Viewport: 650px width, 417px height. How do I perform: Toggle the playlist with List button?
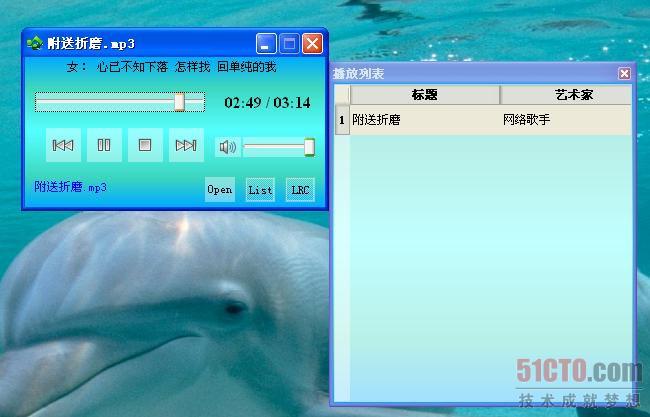tap(260, 190)
